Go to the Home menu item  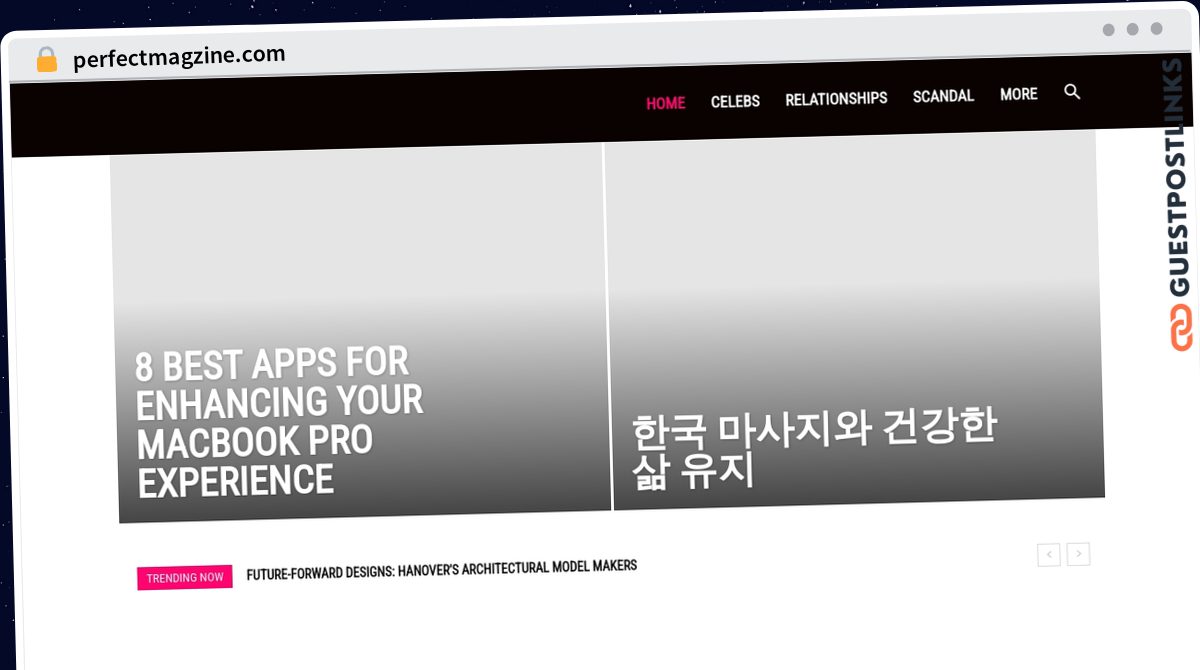click(665, 103)
